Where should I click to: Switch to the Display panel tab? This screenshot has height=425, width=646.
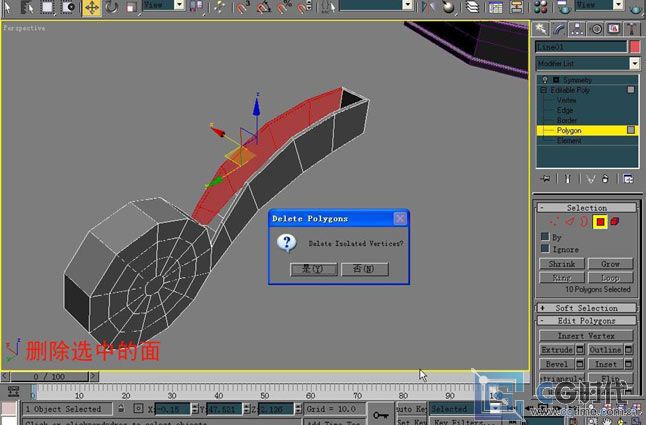coord(614,29)
